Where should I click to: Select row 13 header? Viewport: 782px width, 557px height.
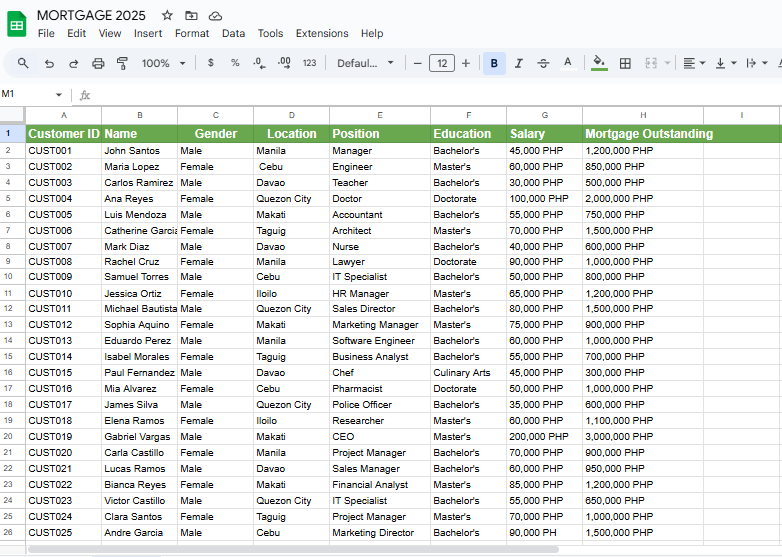12,325
